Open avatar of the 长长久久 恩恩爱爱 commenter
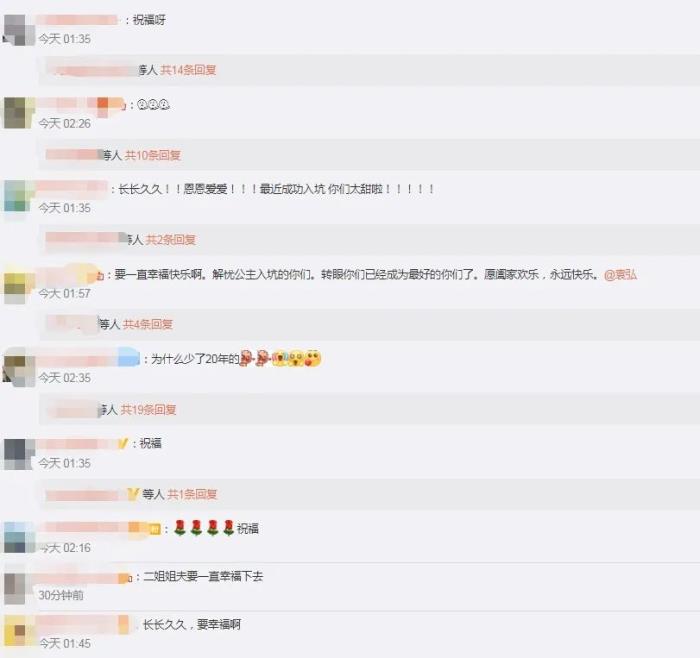This screenshot has width=700, height=658. [x=19, y=196]
